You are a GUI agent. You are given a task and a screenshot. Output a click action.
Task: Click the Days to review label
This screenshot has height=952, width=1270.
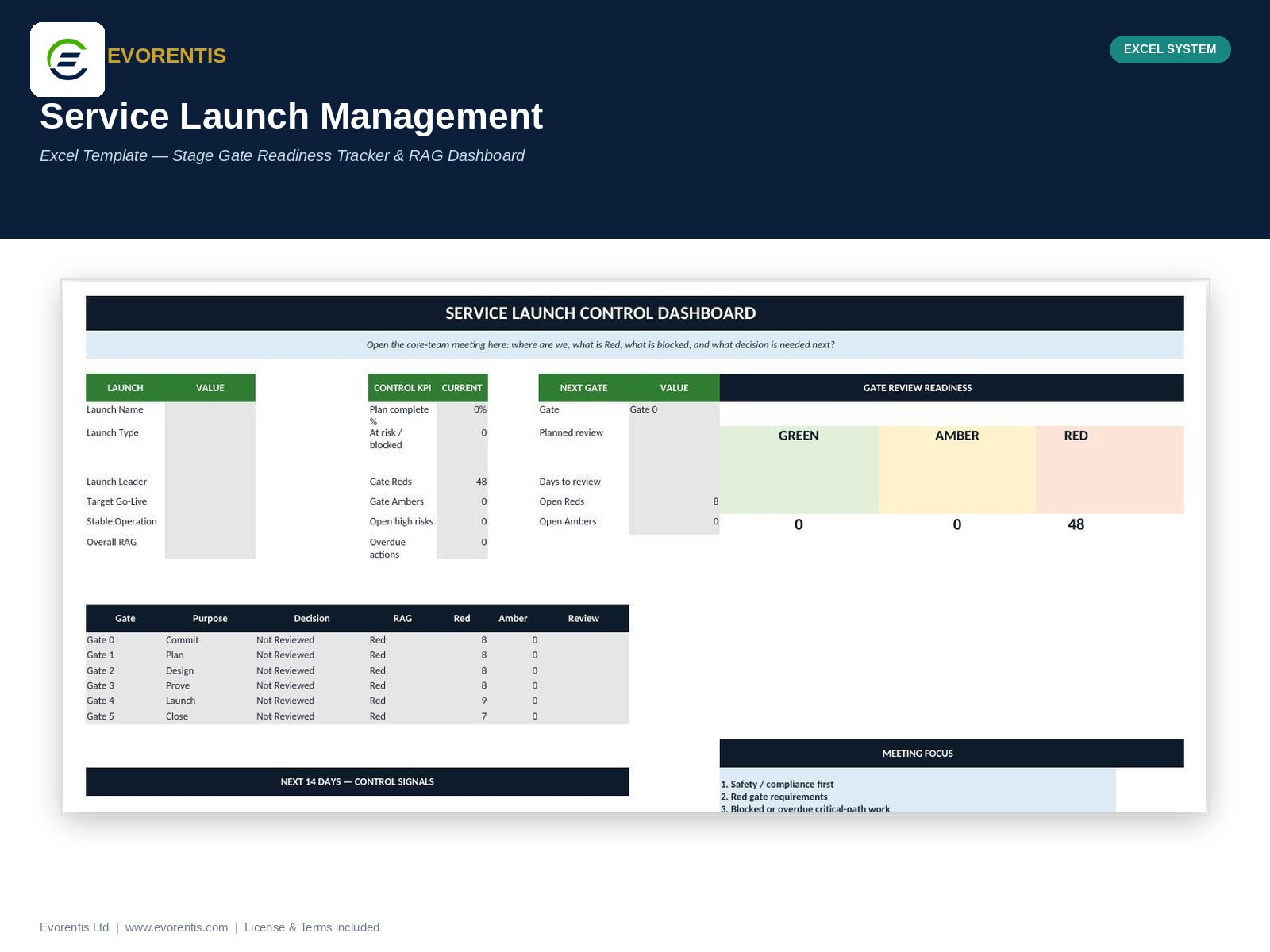point(570,482)
